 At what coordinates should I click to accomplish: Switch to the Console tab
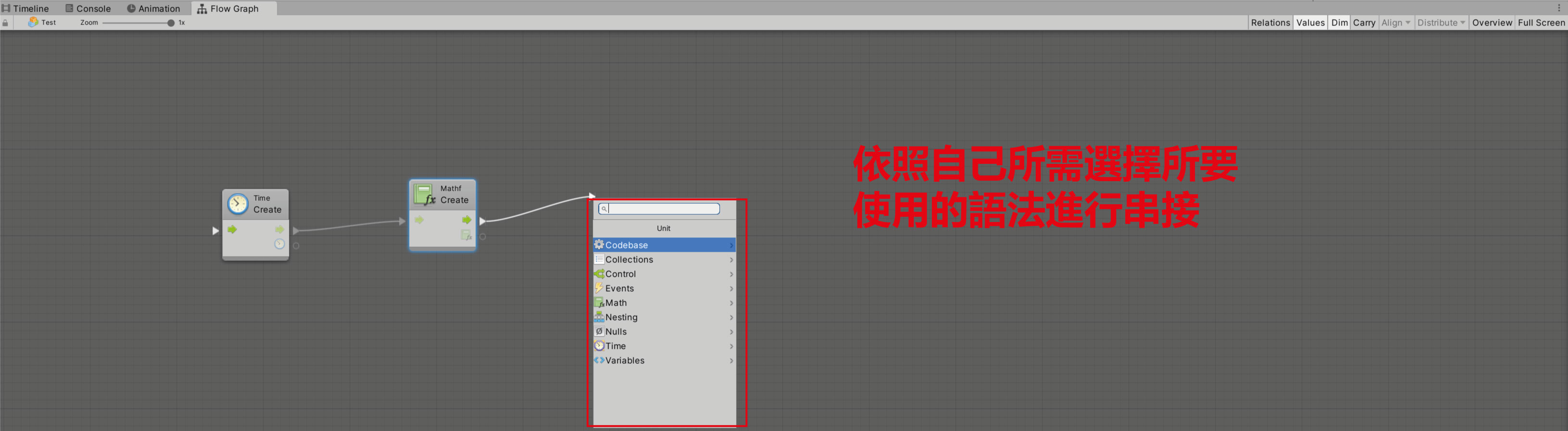click(88, 9)
